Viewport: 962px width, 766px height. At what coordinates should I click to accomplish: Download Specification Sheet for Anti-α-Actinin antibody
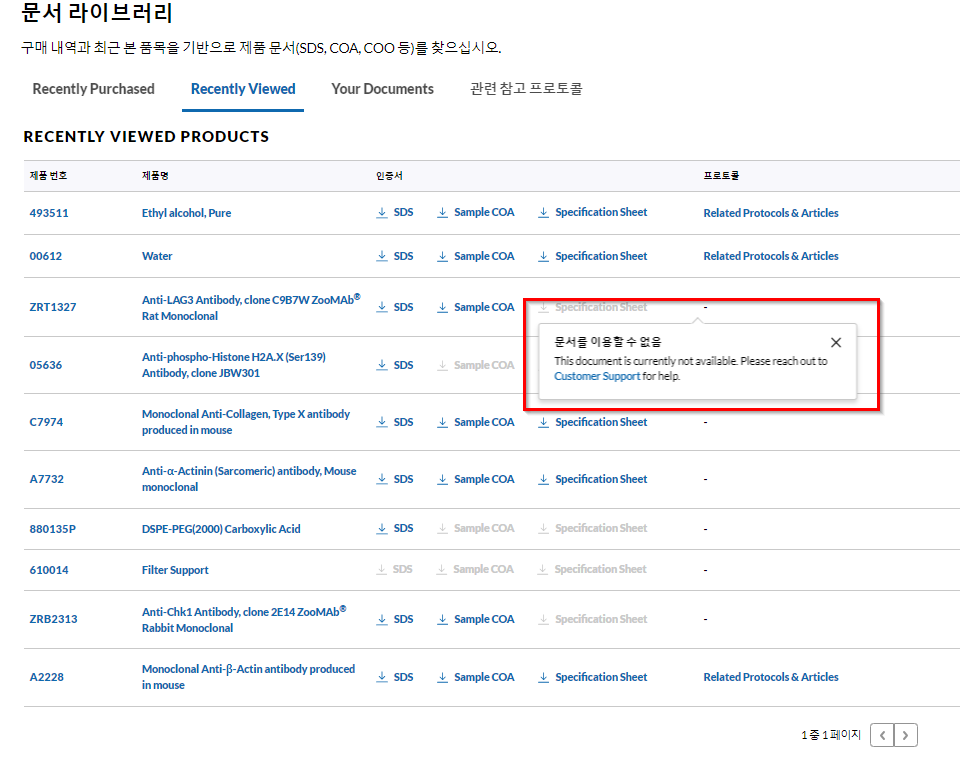coord(592,479)
